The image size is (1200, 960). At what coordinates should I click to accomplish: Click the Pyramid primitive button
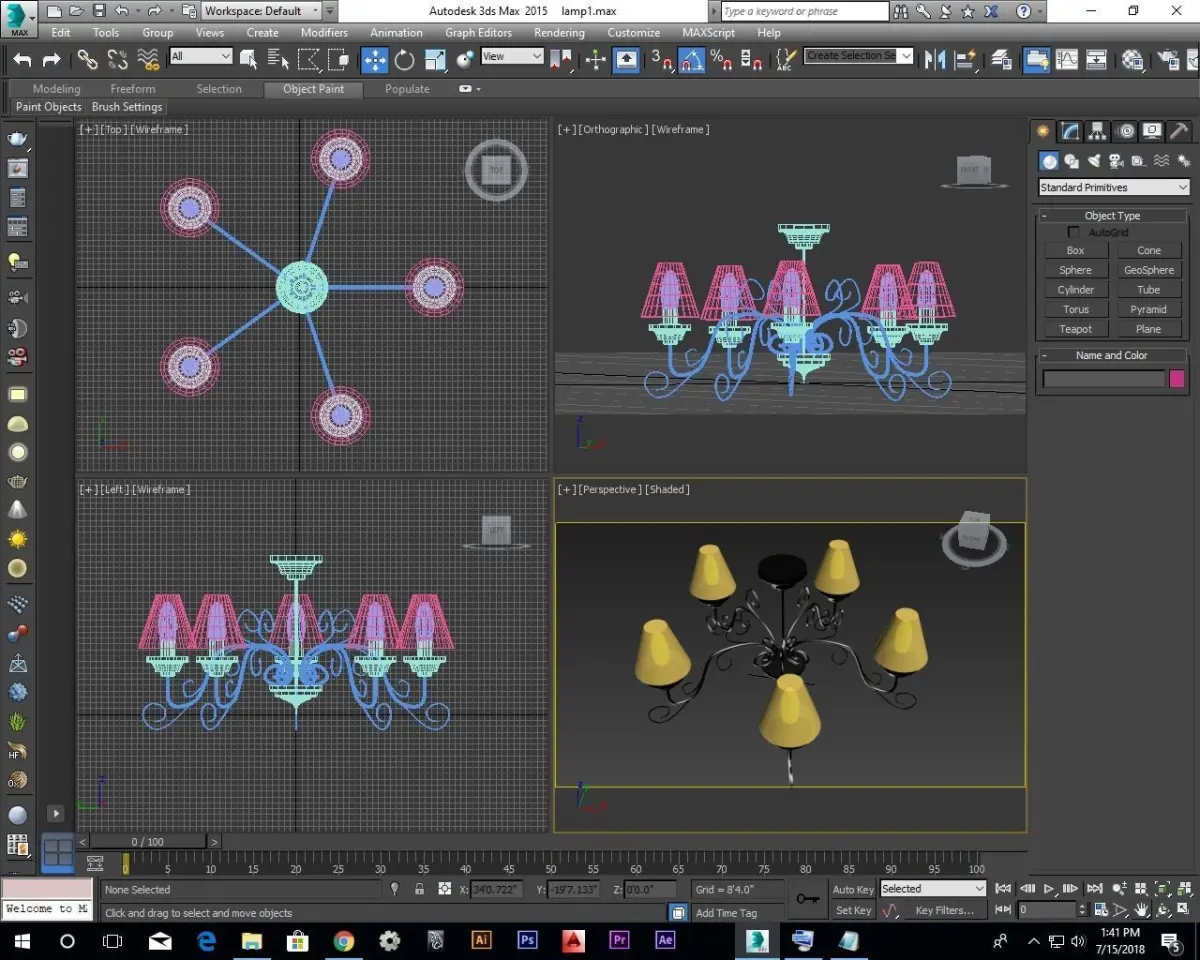point(1148,310)
